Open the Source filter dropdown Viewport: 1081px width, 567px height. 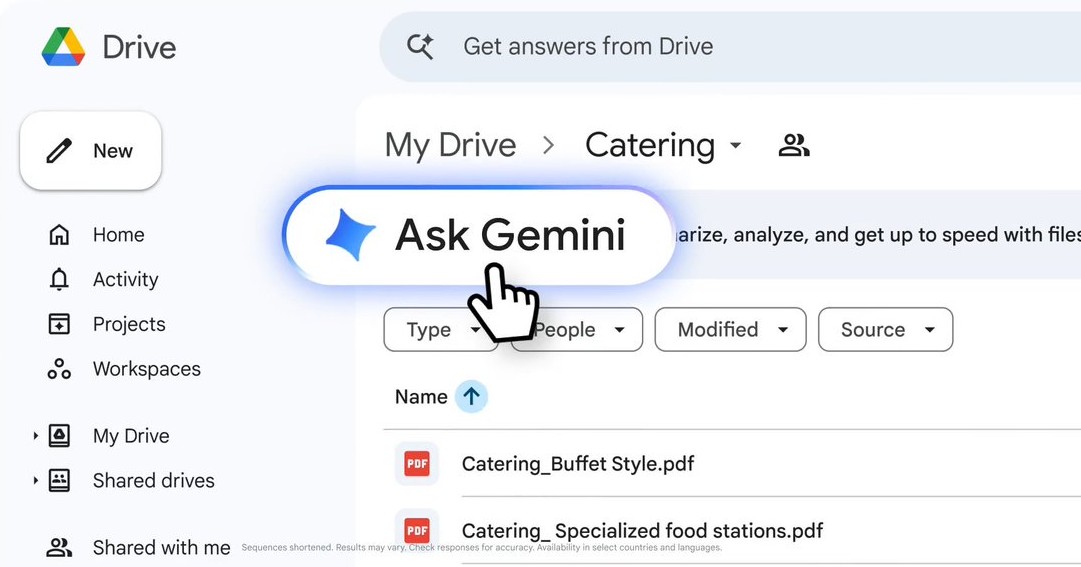(885, 330)
